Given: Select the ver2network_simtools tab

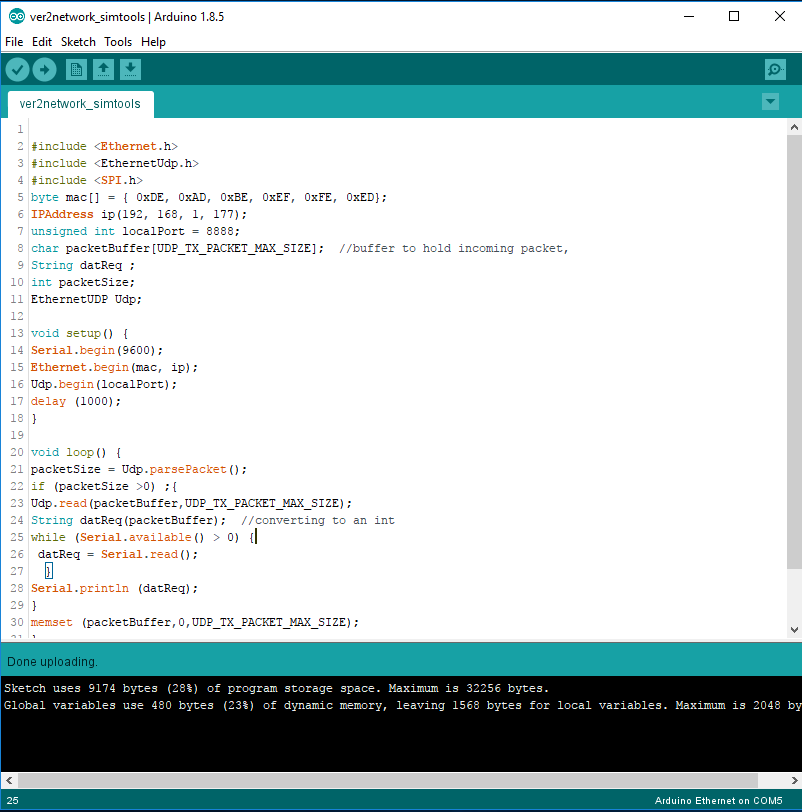Looking at the screenshot, I should (80, 104).
